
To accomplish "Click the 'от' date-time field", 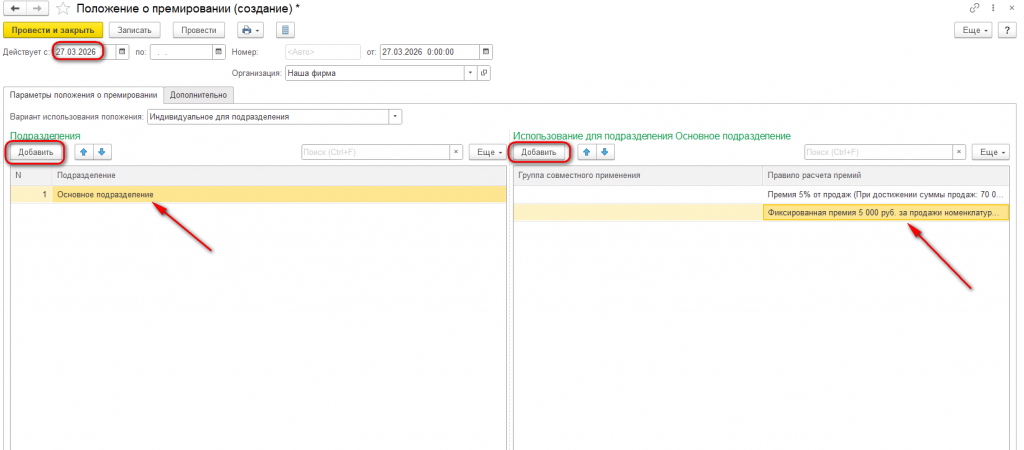I will click(430, 52).
